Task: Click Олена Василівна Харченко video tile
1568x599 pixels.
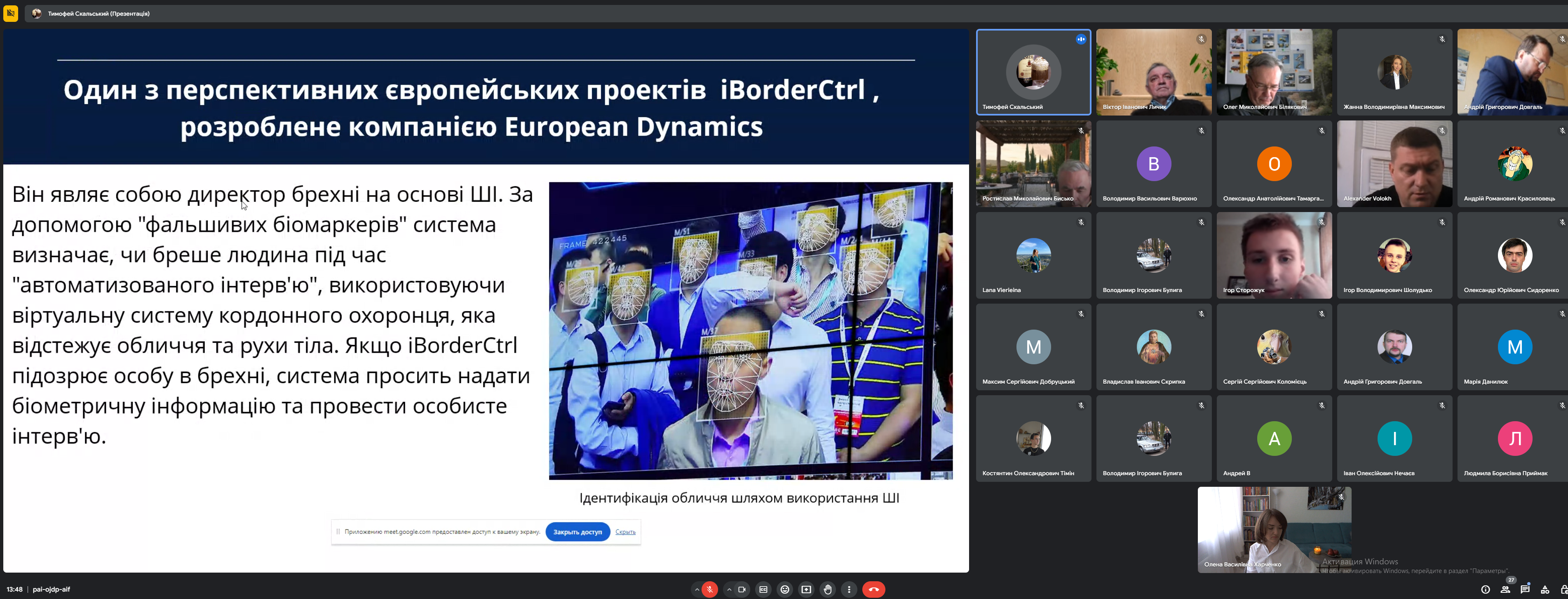Action: (1274, 529)
